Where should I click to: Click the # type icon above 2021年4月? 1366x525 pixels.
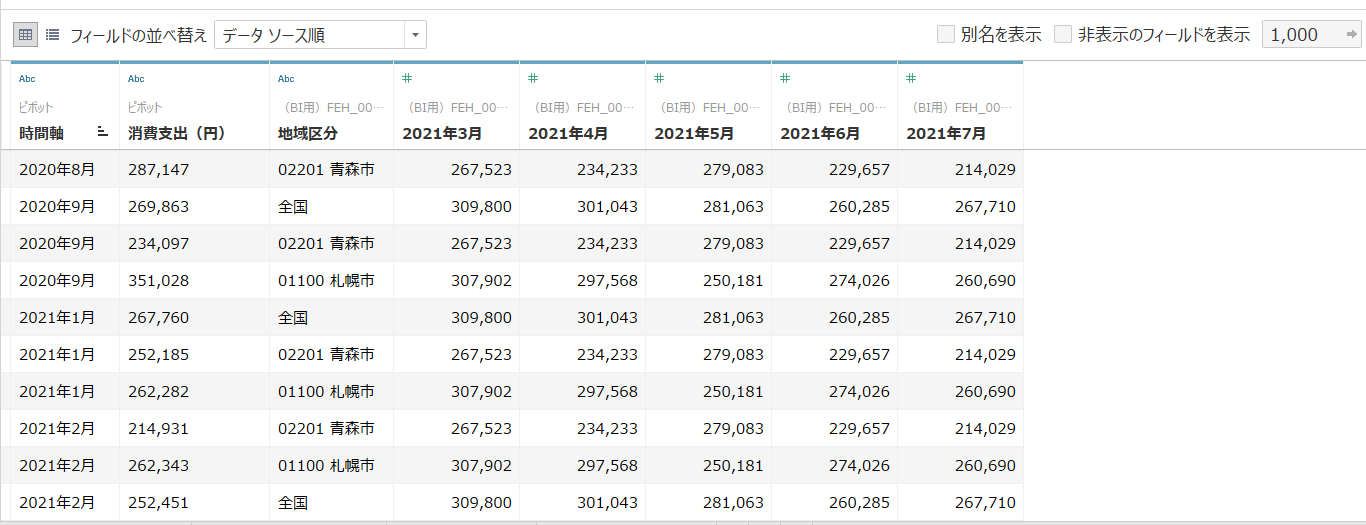533,78
